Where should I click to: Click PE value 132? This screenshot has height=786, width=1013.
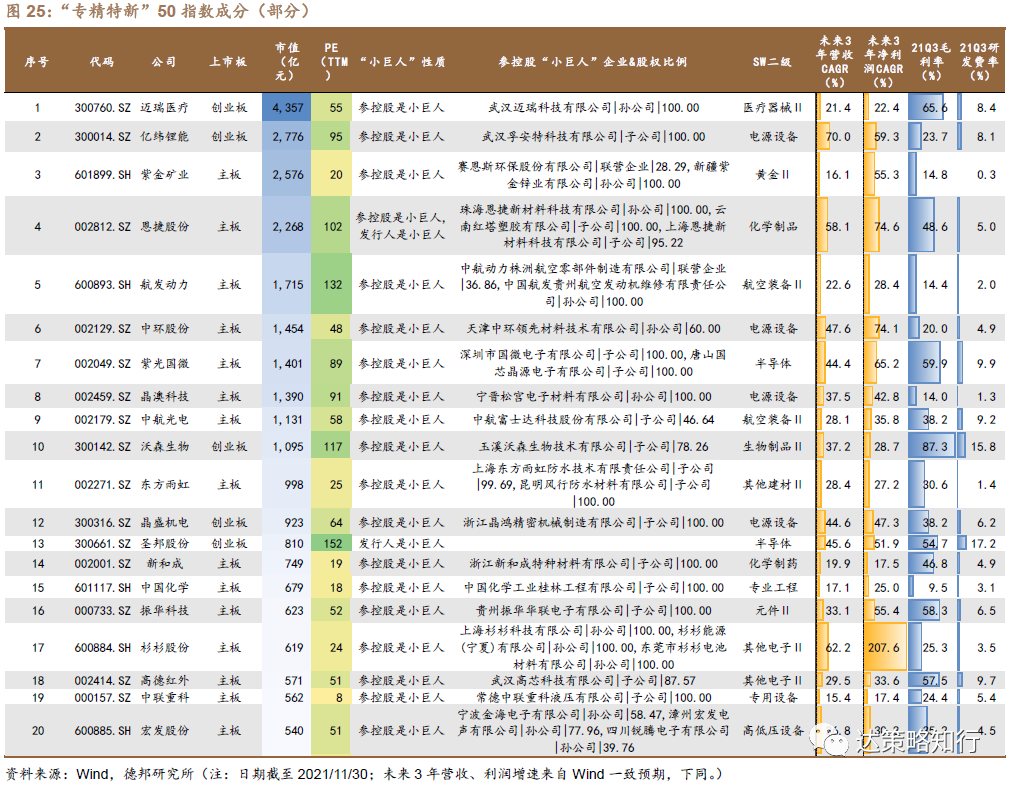coord(333,285)
